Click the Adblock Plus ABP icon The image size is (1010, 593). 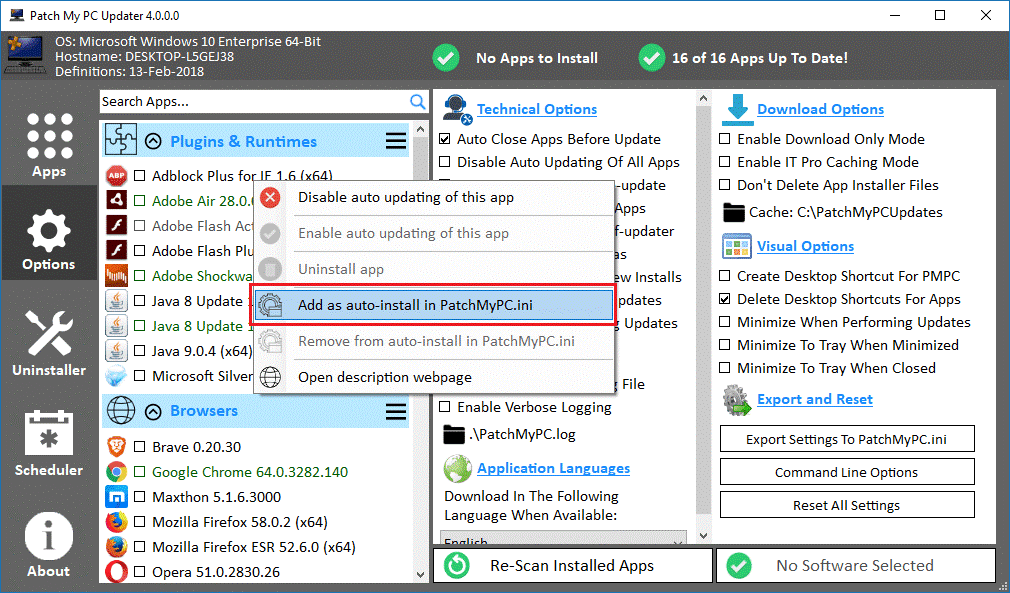[x=117, y=176]
